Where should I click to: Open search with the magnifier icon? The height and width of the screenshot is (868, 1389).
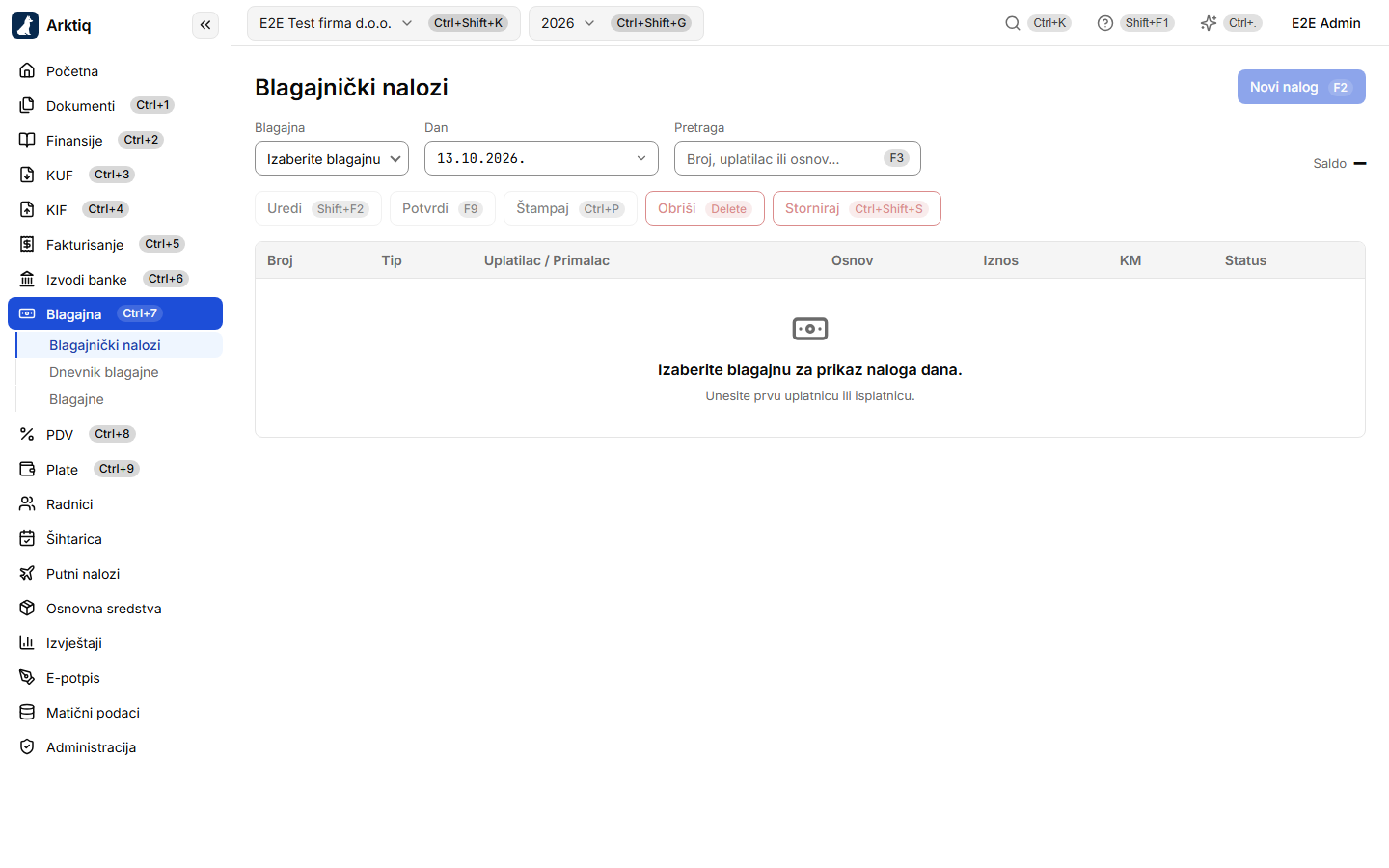click(x=1013, y=23)
